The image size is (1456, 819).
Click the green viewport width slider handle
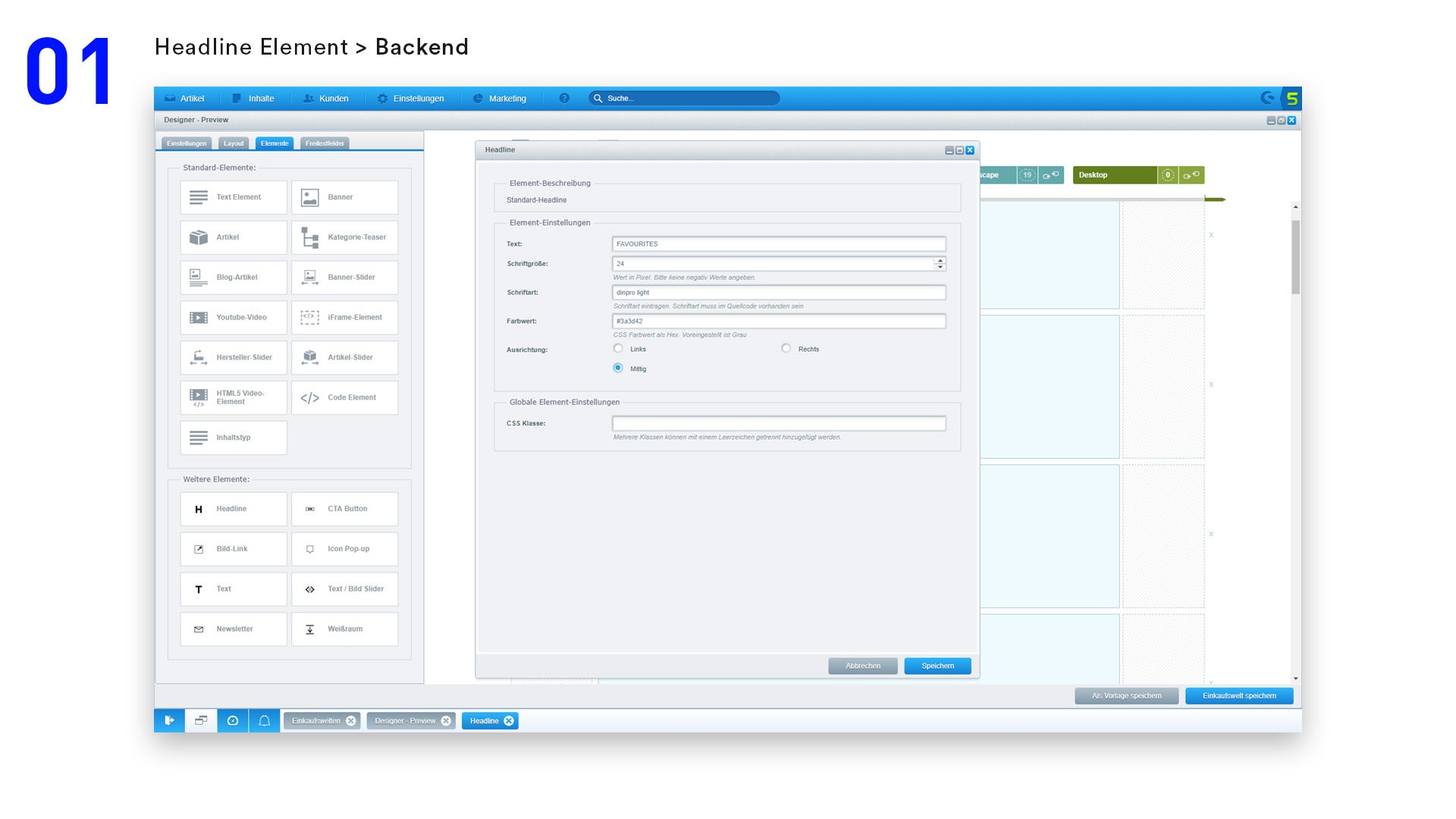(x=1214, y=199)
